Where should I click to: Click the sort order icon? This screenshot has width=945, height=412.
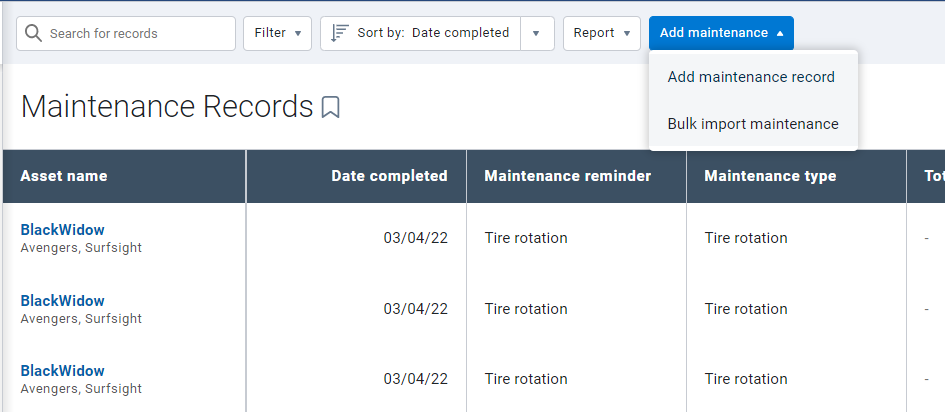coord(340,33)
